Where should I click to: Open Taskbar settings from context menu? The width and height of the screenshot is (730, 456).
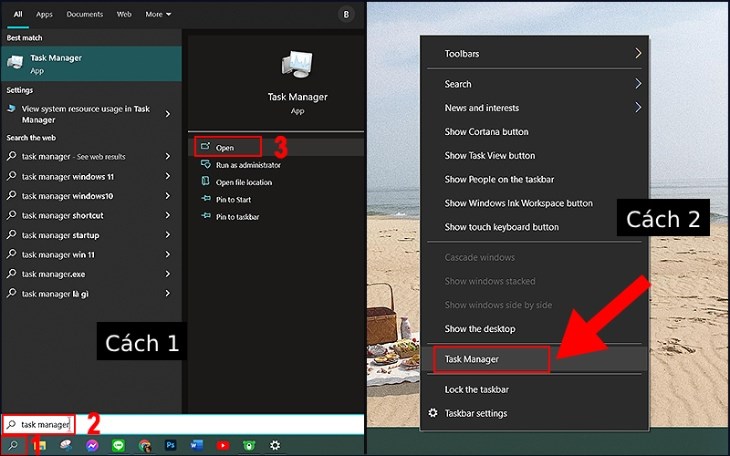[x=534, y=413]
